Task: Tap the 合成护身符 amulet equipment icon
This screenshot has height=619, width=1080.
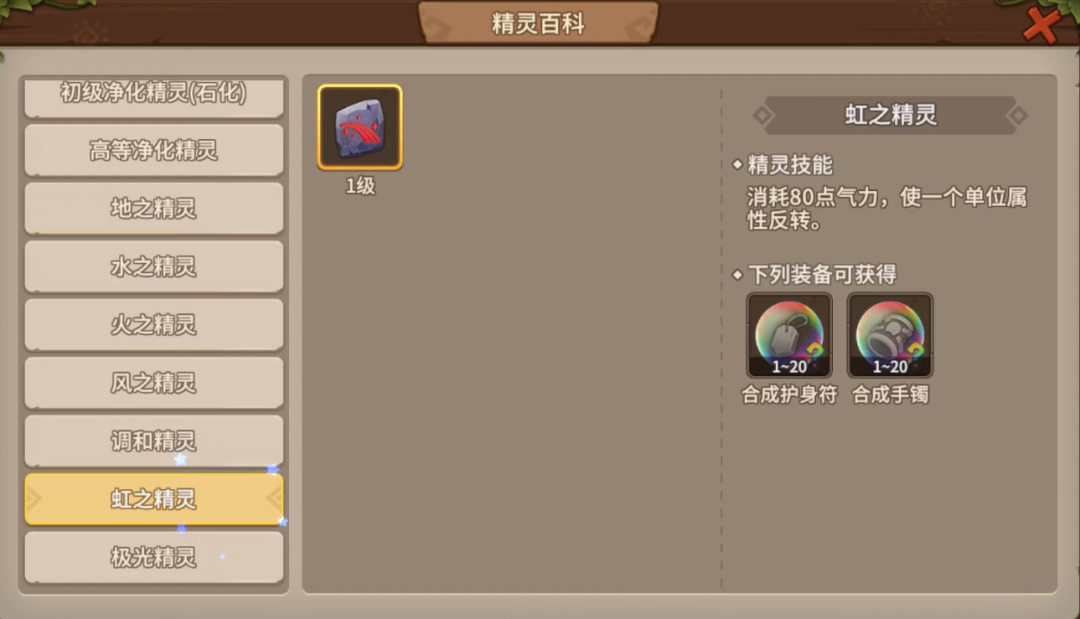Action: [x=789, y=336]
